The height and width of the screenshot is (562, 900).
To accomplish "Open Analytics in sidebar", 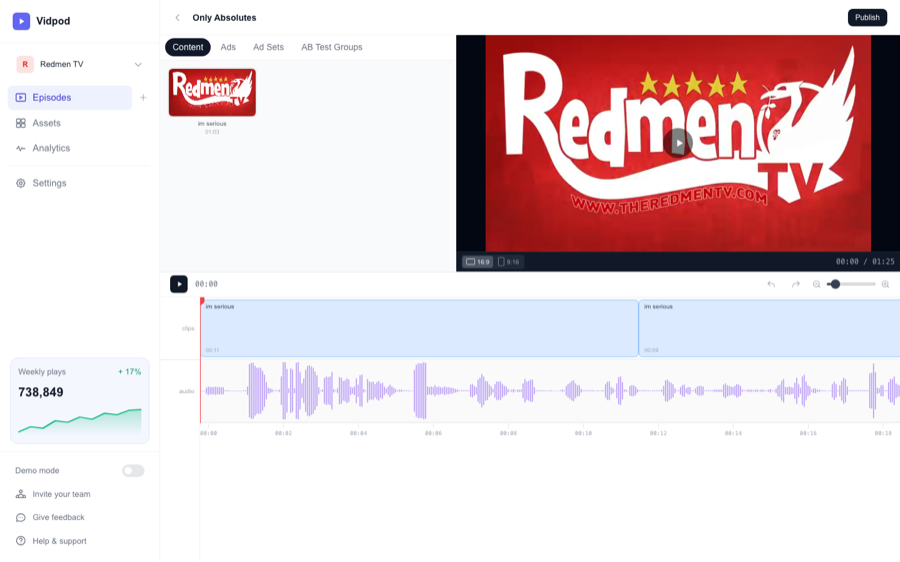I will tap(51, 148).
